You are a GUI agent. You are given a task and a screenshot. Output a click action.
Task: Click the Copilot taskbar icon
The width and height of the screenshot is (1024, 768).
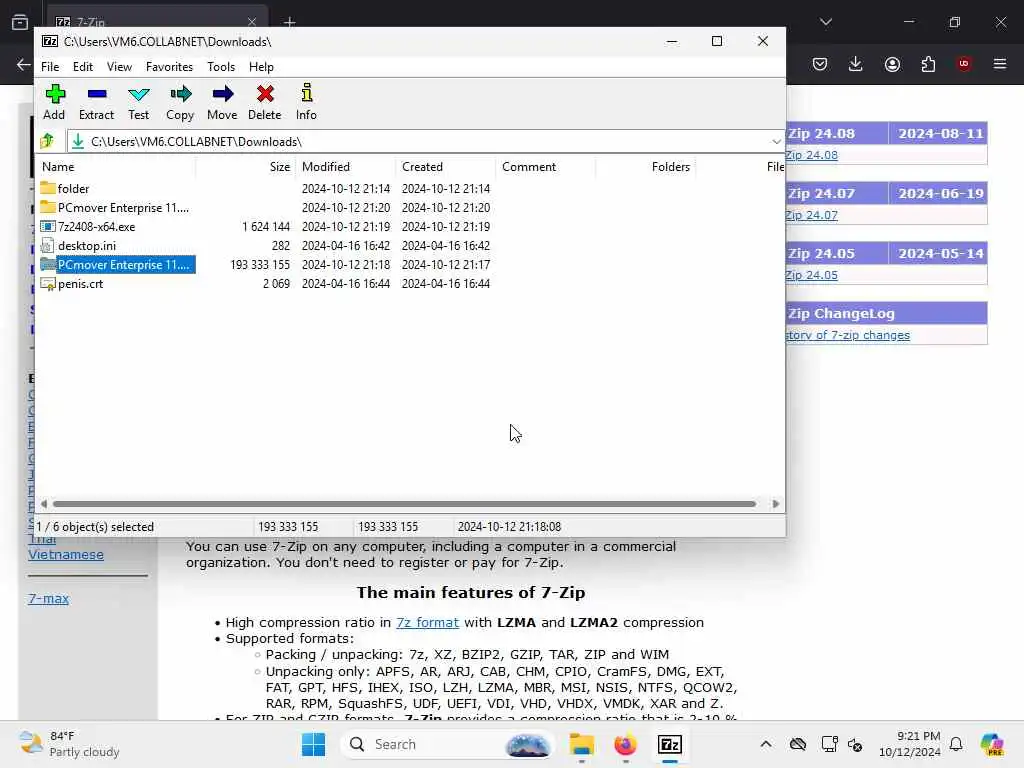(x=992, y=744)
